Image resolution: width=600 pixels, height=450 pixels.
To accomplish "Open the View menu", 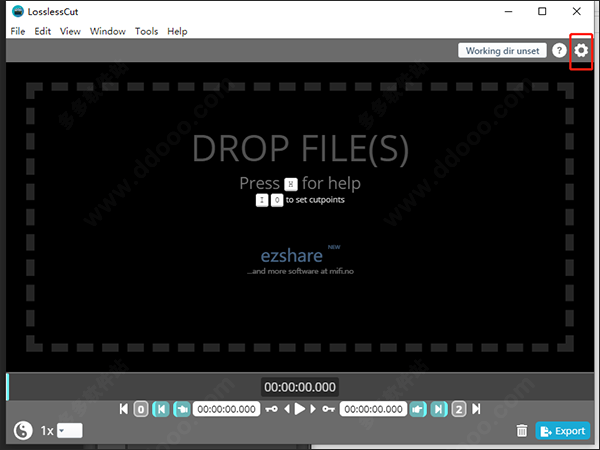I will 70,31.
